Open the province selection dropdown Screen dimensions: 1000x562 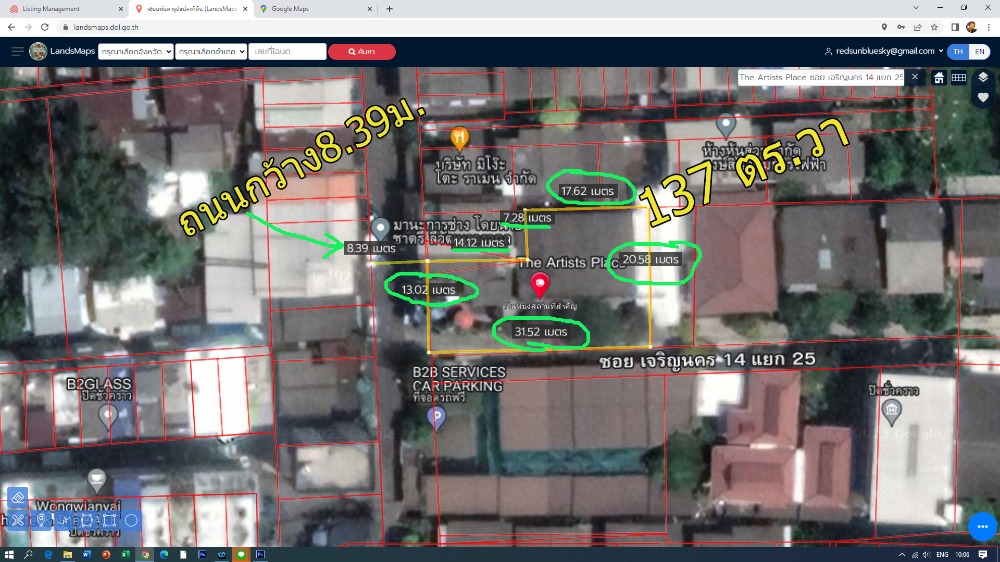click(136, 52)
